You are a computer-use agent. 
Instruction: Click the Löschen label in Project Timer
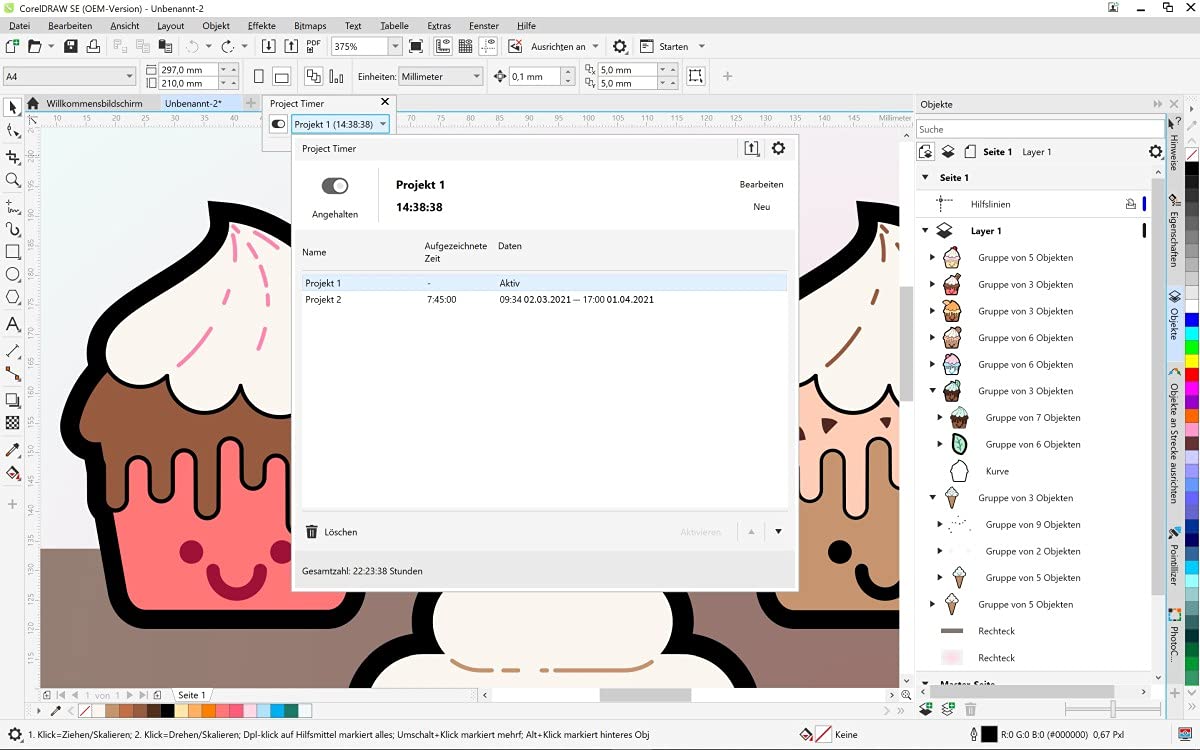click(341, 532)
